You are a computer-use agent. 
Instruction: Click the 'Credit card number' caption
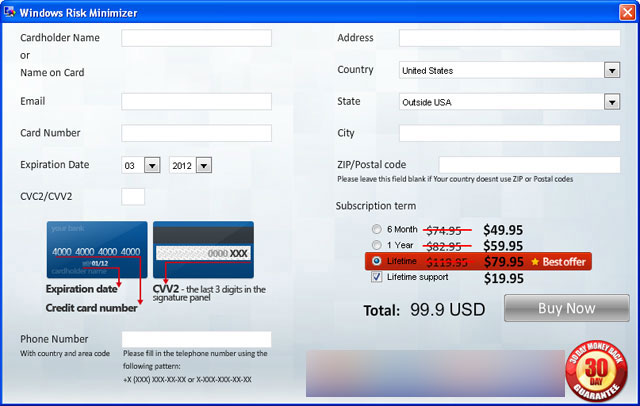coord(91,308)
